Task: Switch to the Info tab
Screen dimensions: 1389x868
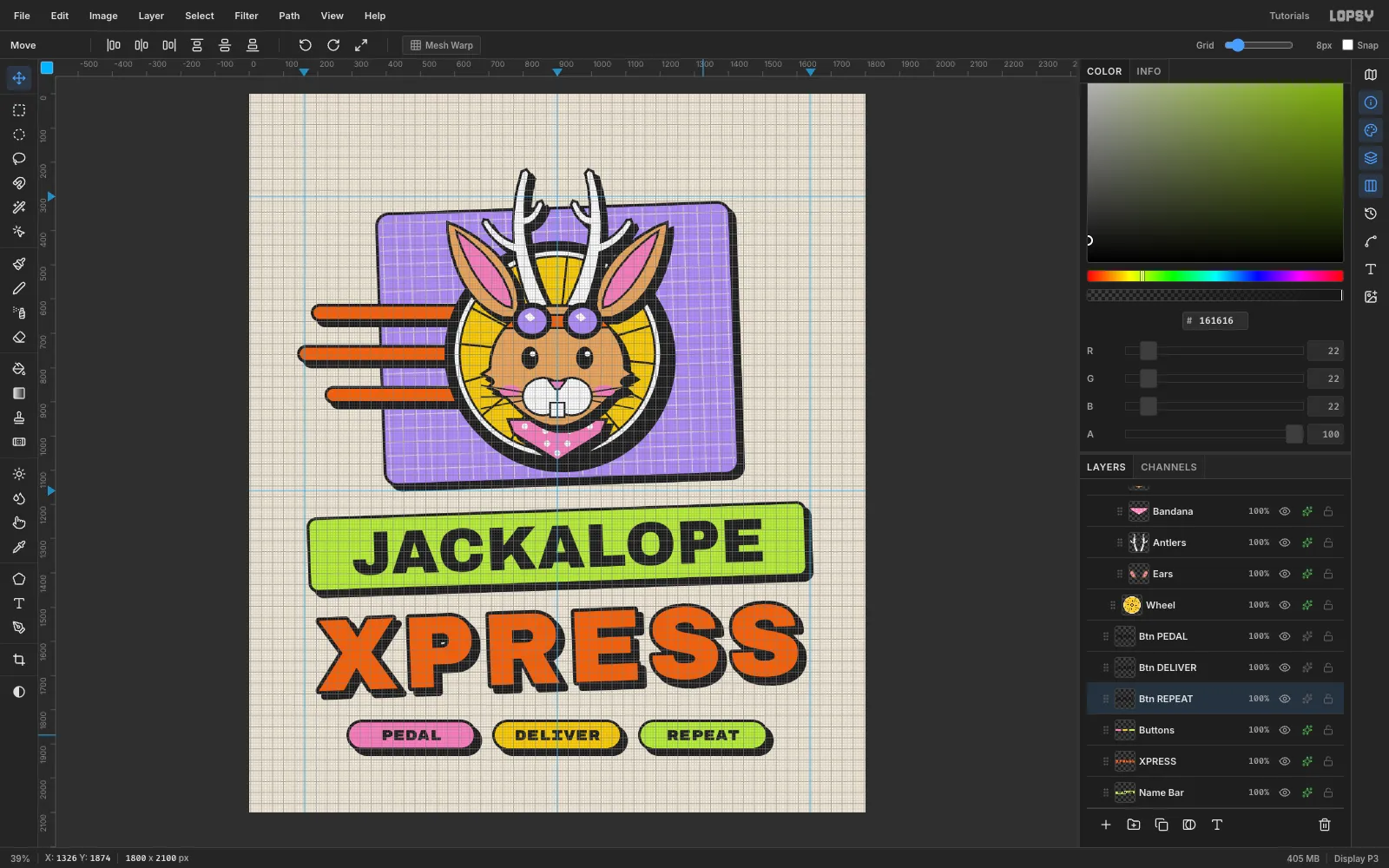Action: tap(1149, 71)
